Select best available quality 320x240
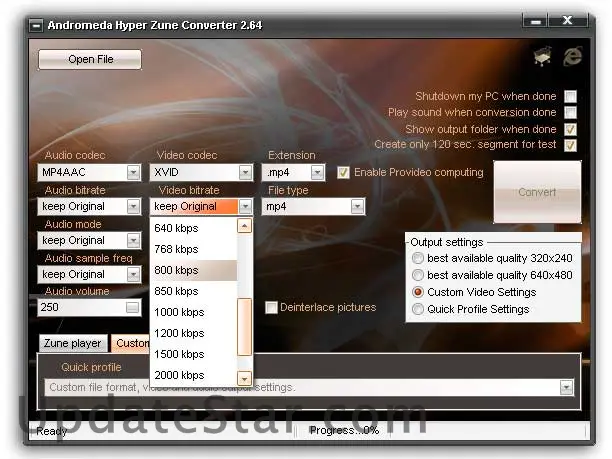 (418, 258)
